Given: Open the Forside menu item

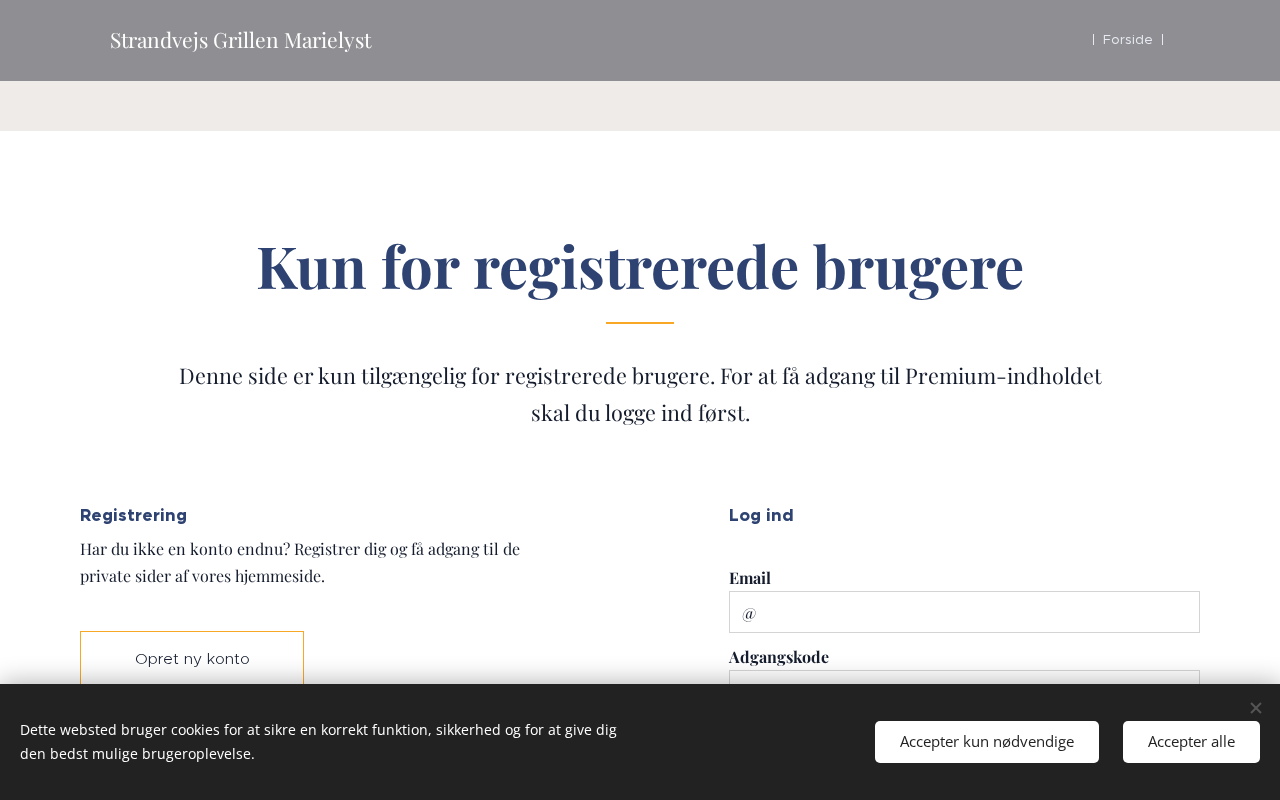Looking at the screenshot, I should coord(1127,40).
